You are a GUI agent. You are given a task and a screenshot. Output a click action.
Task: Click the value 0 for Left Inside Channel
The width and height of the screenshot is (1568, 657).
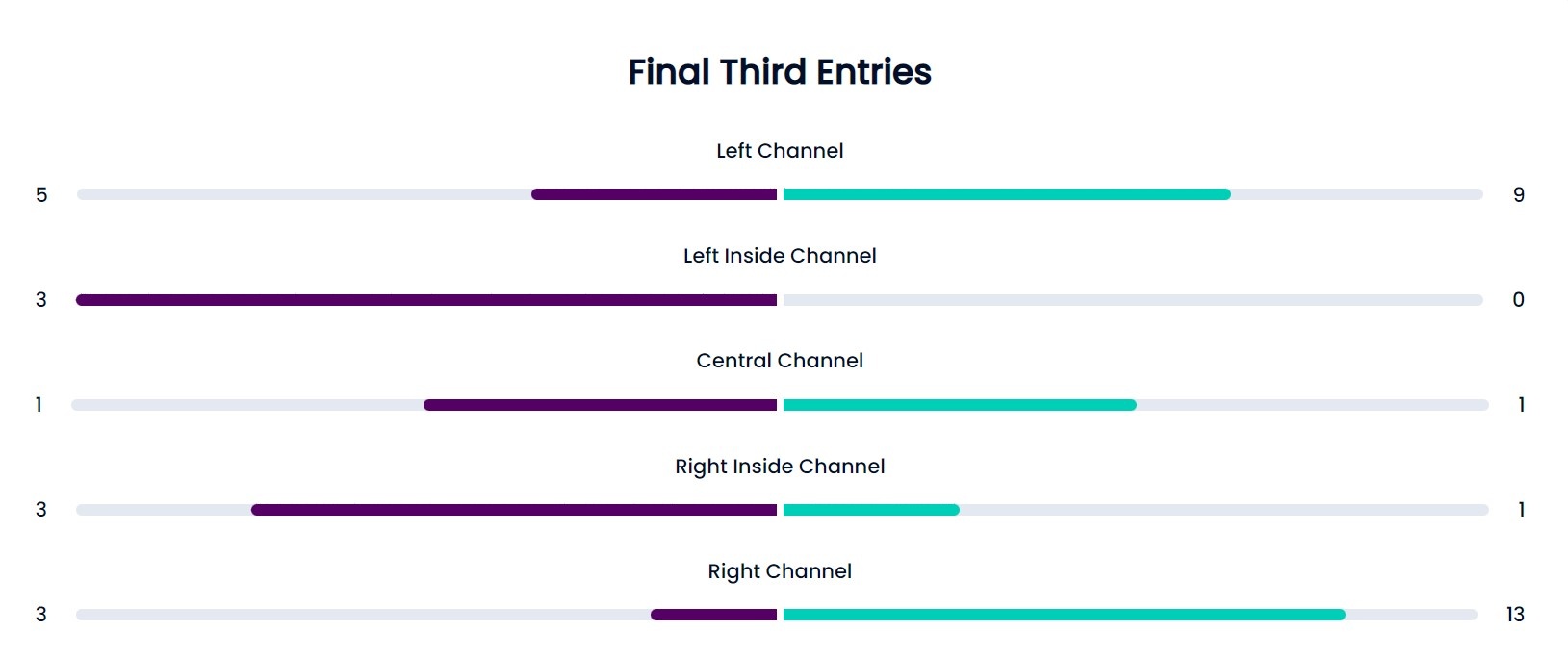coord(1519,300)
